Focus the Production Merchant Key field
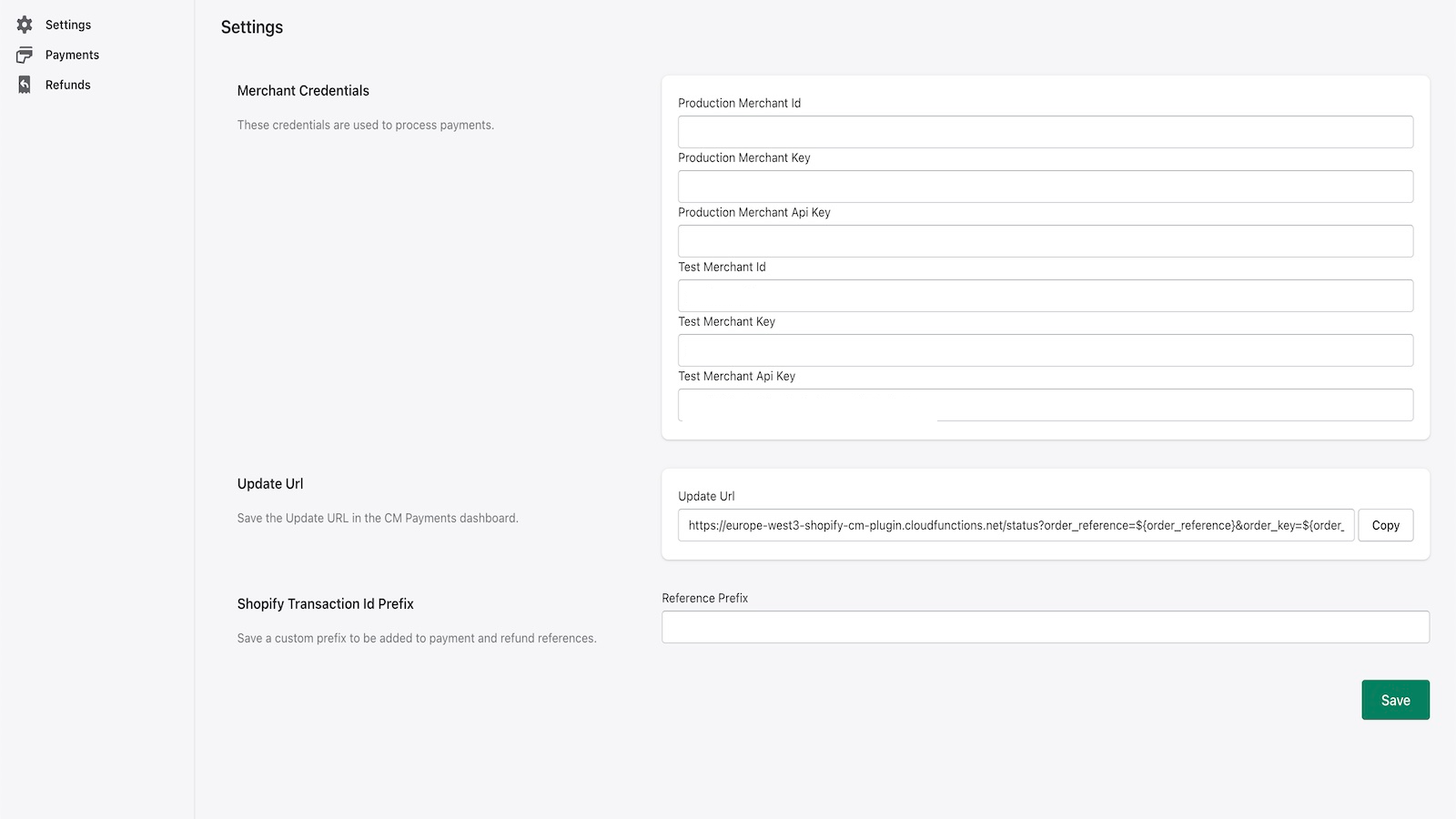The width and height of the screenshot is (1456, 819). [1046, 187]
